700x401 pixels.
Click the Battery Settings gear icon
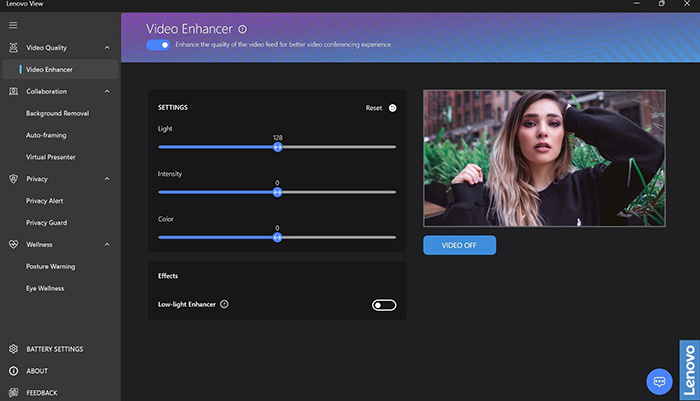(x=14, y=349)
